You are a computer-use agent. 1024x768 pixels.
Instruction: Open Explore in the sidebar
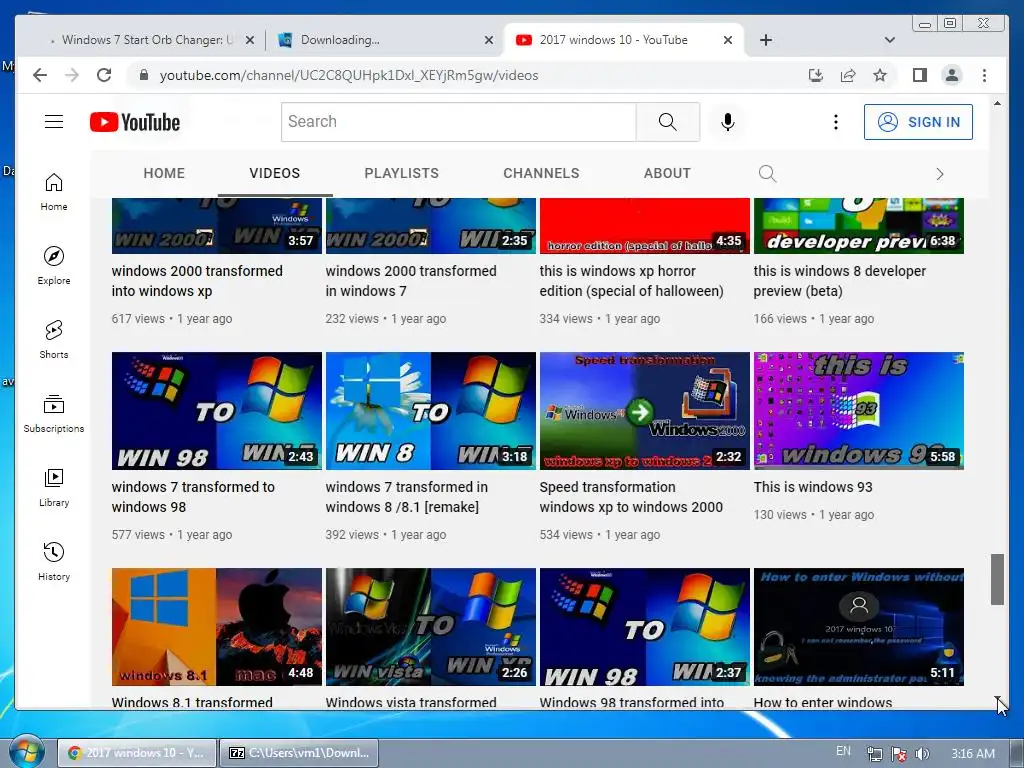(54, 266)
